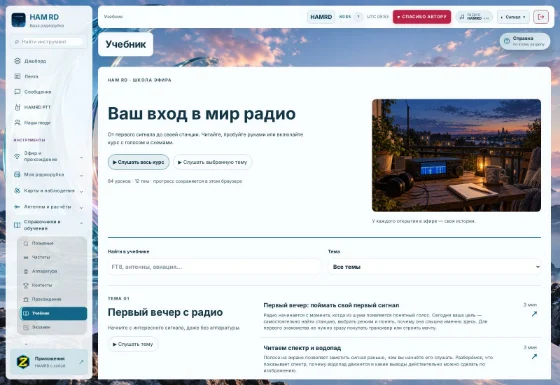Click the "Экзамен" checkbox icon in the submenu
This screenshot has width=560, height=385.
26,327
